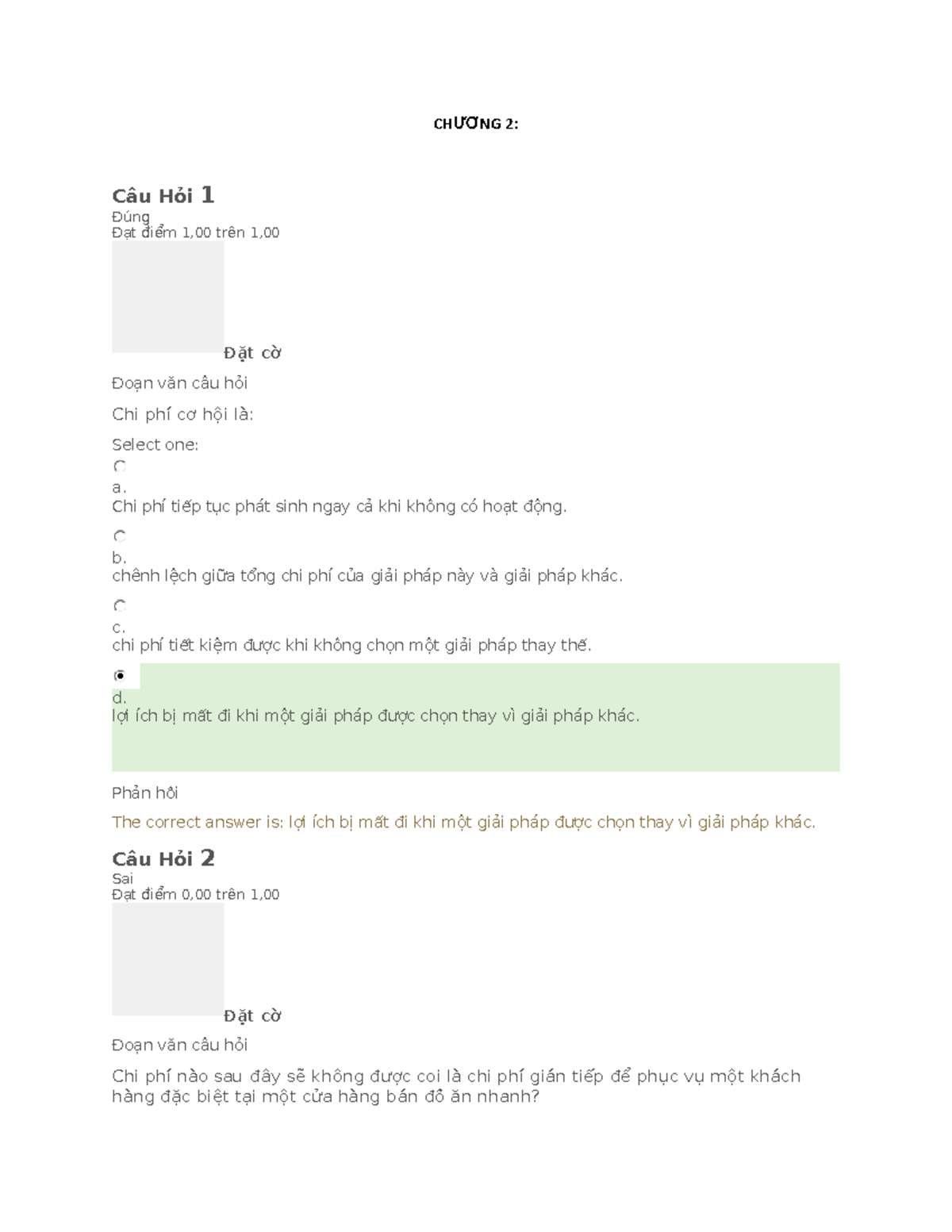The image size is (952, 1232).
Task: Click the "Câu Hỏi 1" heading
Action: [163, 195]
